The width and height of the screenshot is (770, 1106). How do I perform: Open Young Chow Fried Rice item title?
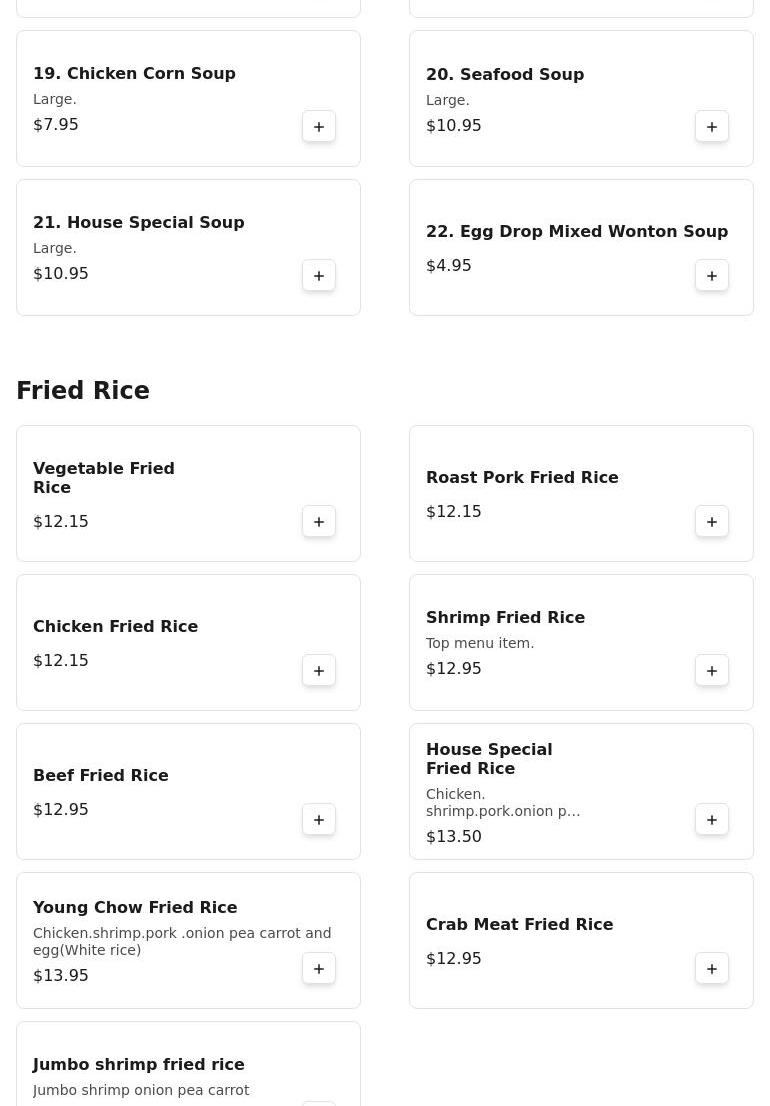(135, 908)
